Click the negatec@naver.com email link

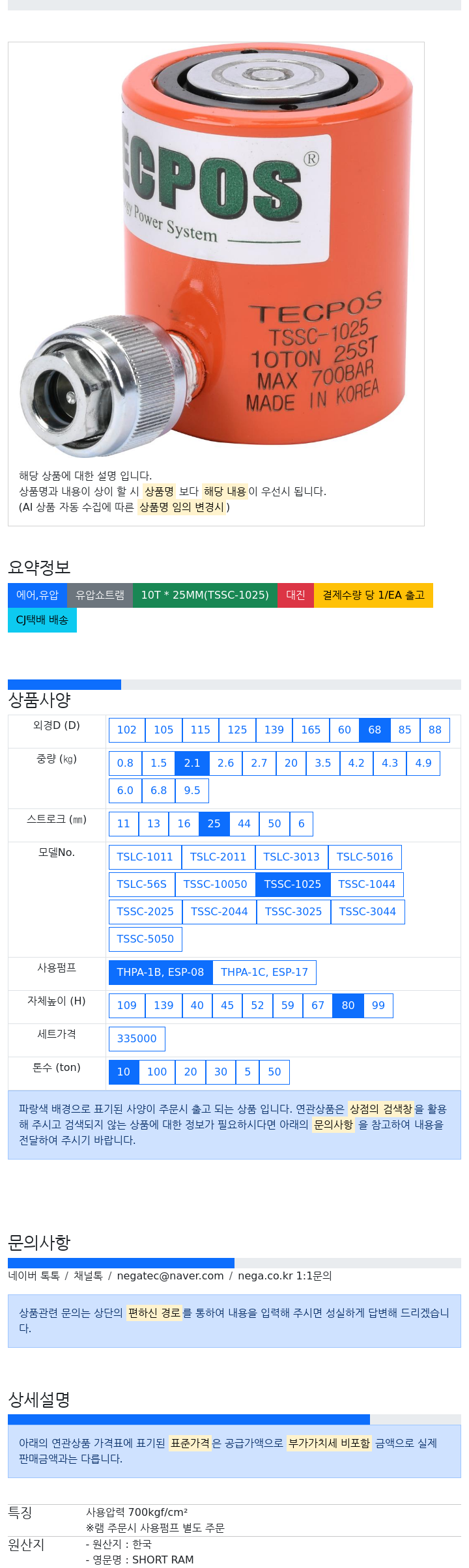click(170, 1276)
